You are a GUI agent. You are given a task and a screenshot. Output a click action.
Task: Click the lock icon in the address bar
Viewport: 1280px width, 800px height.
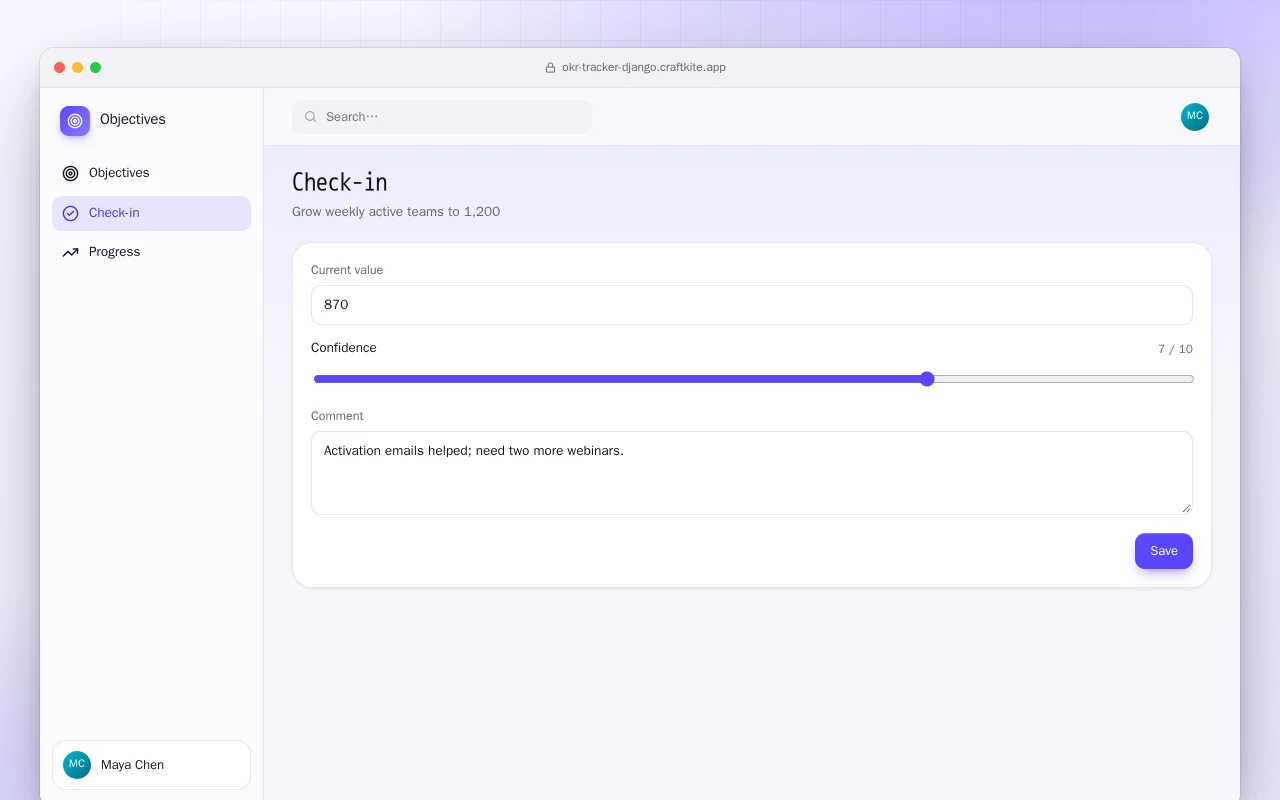tap(550, 68)
